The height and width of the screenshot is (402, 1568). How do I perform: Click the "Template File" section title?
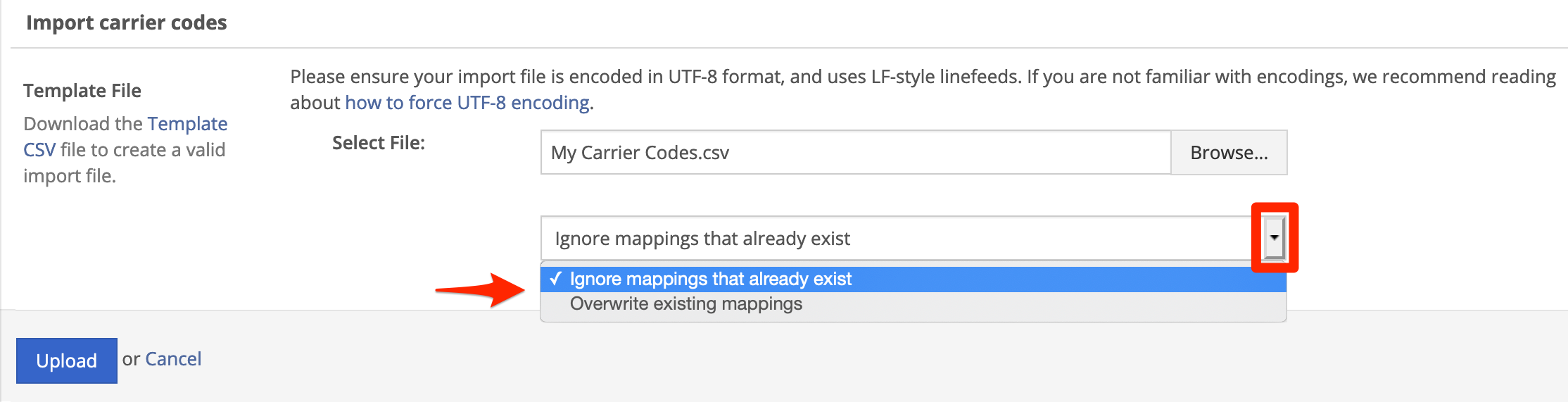click(82, 91)
